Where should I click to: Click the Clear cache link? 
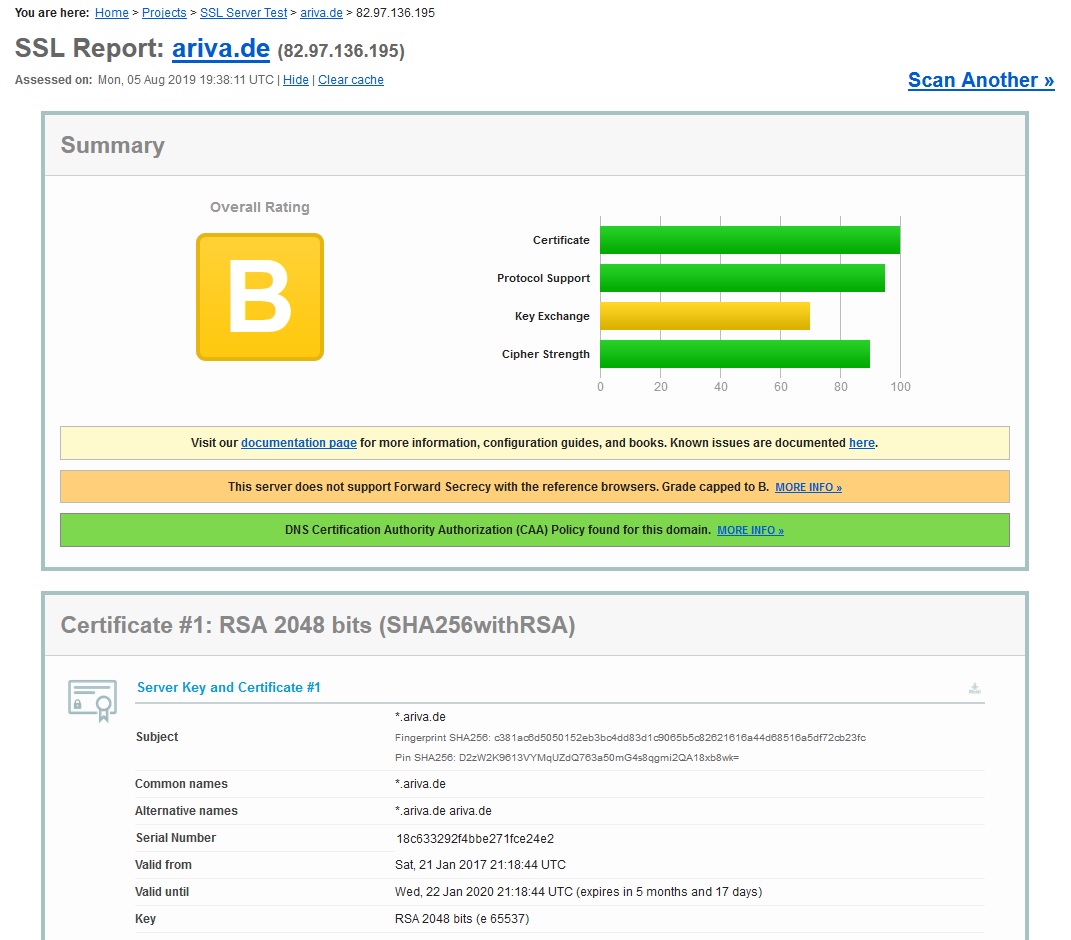(351, 80)
